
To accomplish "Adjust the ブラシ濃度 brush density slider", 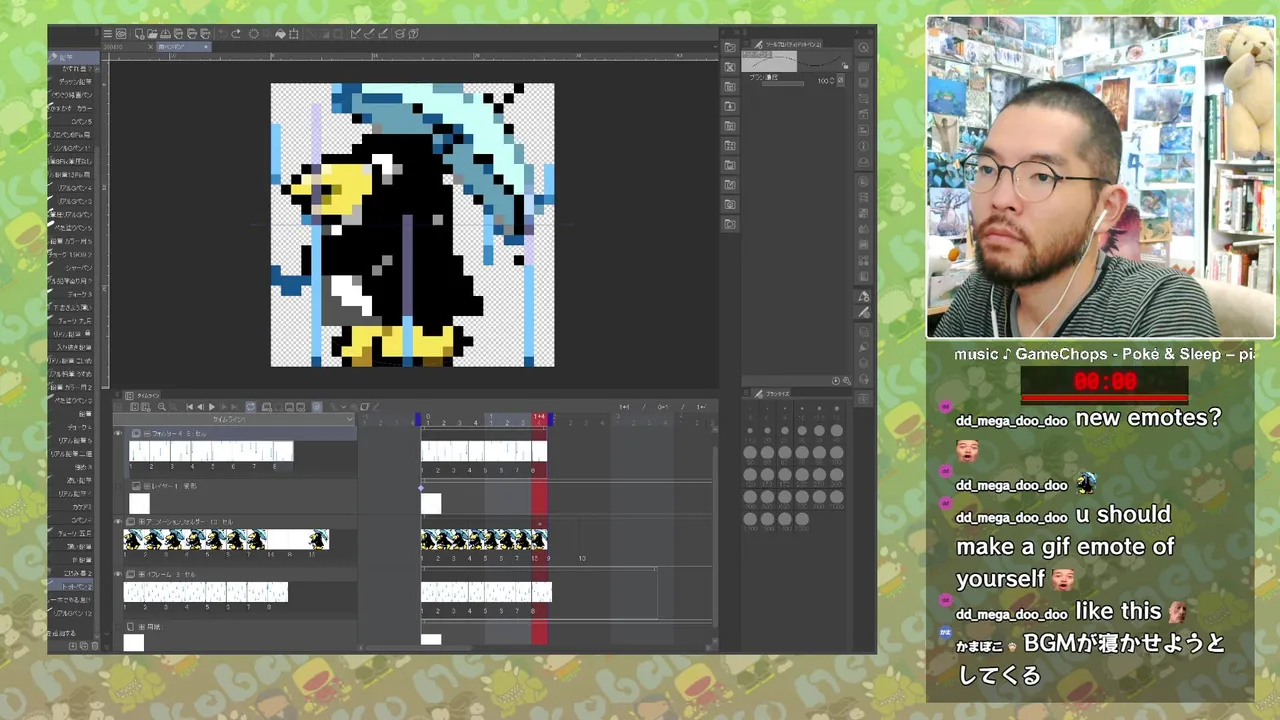I will 782,82.
